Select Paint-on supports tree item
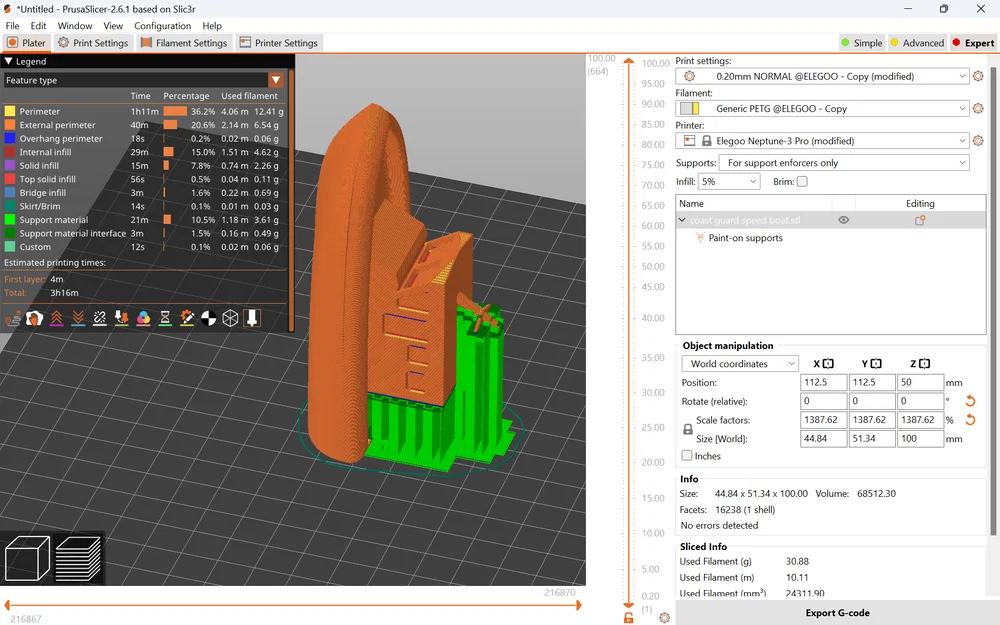 745,238
